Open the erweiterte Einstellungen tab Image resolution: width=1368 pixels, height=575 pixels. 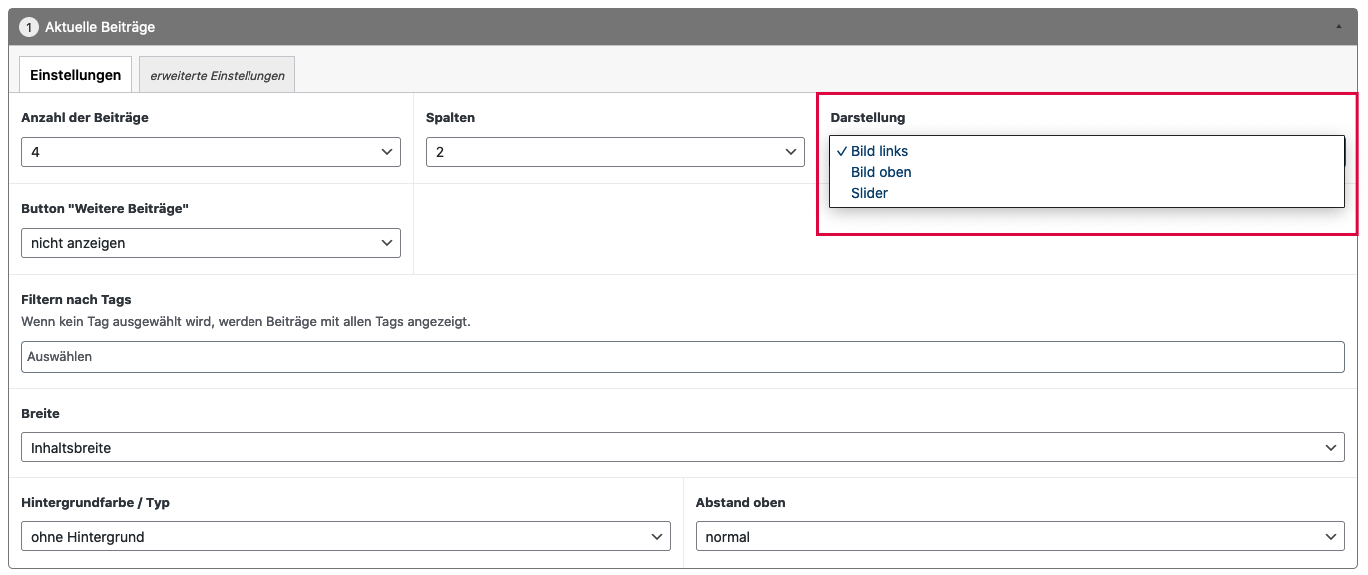pos(217,75)
